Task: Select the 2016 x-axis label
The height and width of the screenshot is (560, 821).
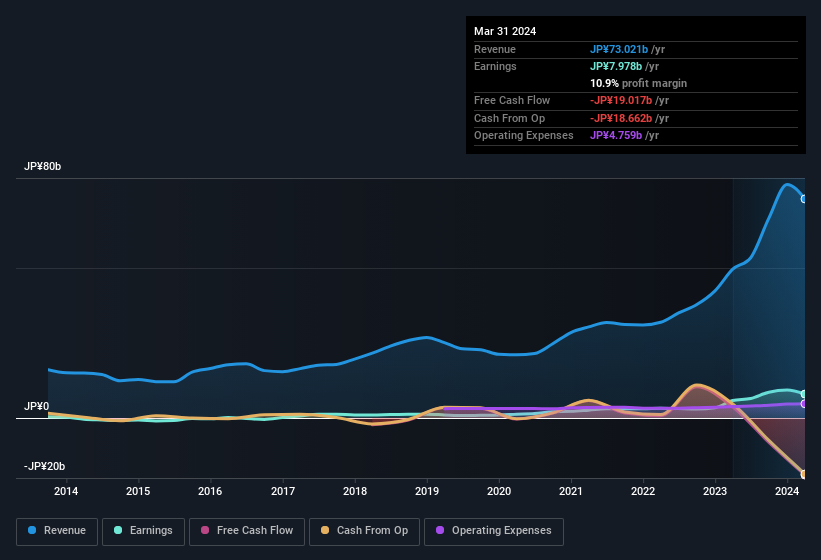Action: 210,491
